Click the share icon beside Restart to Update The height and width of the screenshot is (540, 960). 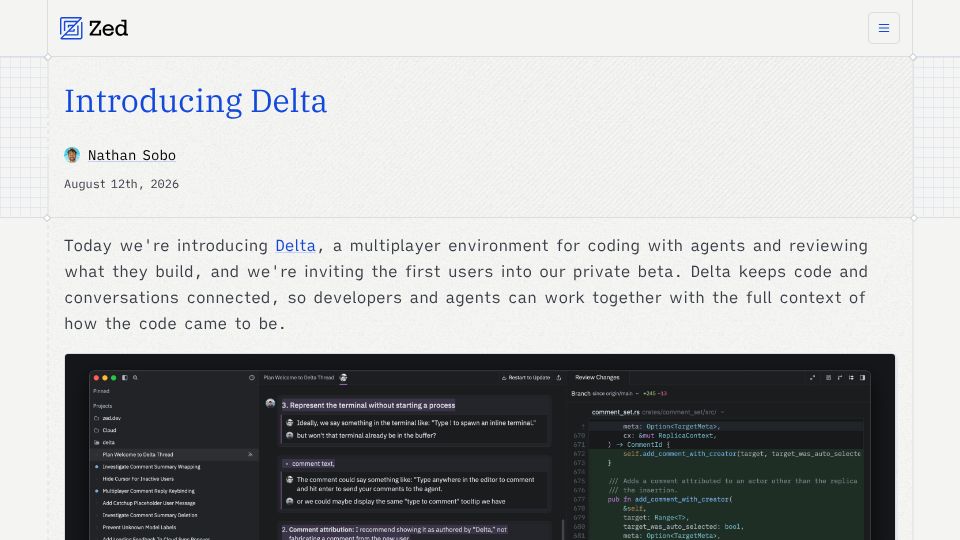[559, 378]
